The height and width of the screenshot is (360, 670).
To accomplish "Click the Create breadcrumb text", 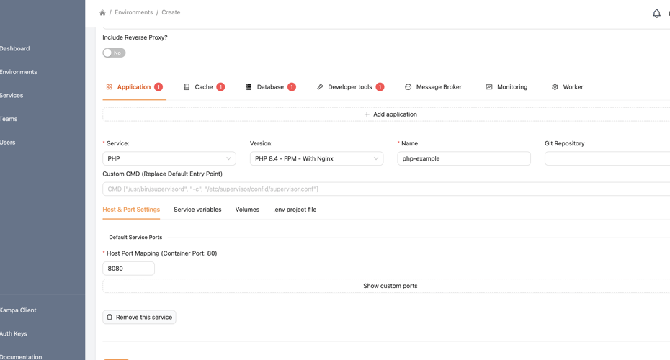I will click(171, 12).
